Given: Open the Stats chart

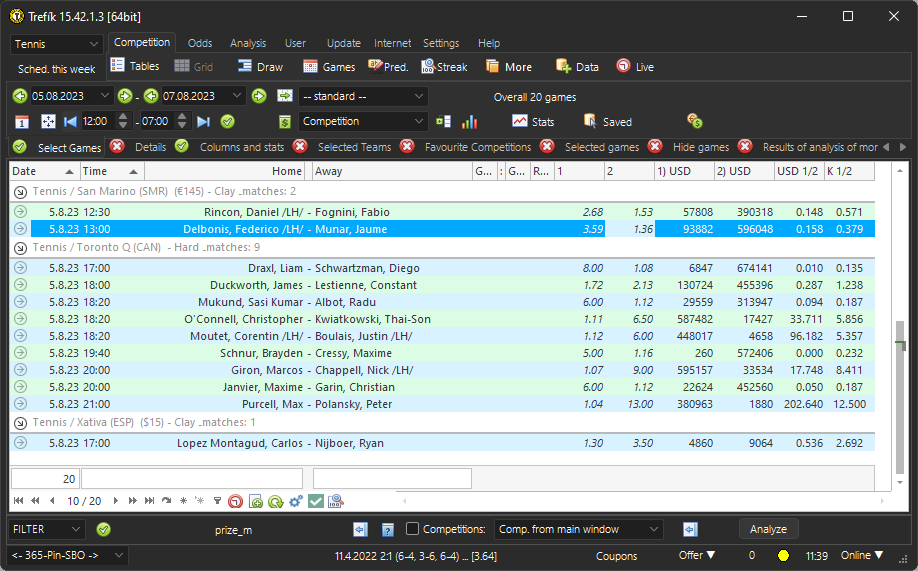Looking at the screenshot, I should pos(533,121).
